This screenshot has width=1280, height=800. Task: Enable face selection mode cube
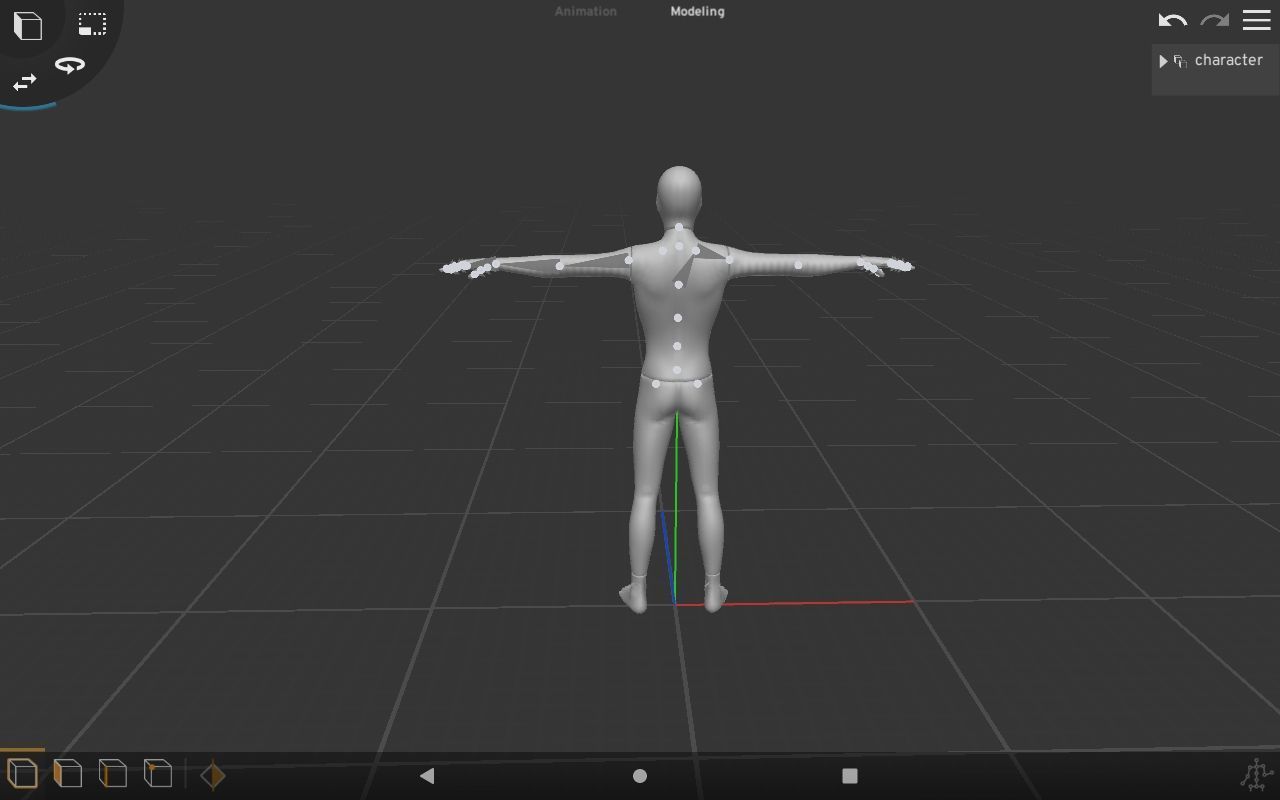[x=67, y=773]
